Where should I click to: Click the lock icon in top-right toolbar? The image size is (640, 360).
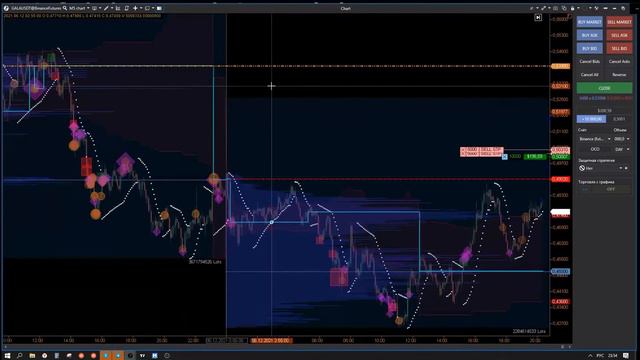(573, 8)
